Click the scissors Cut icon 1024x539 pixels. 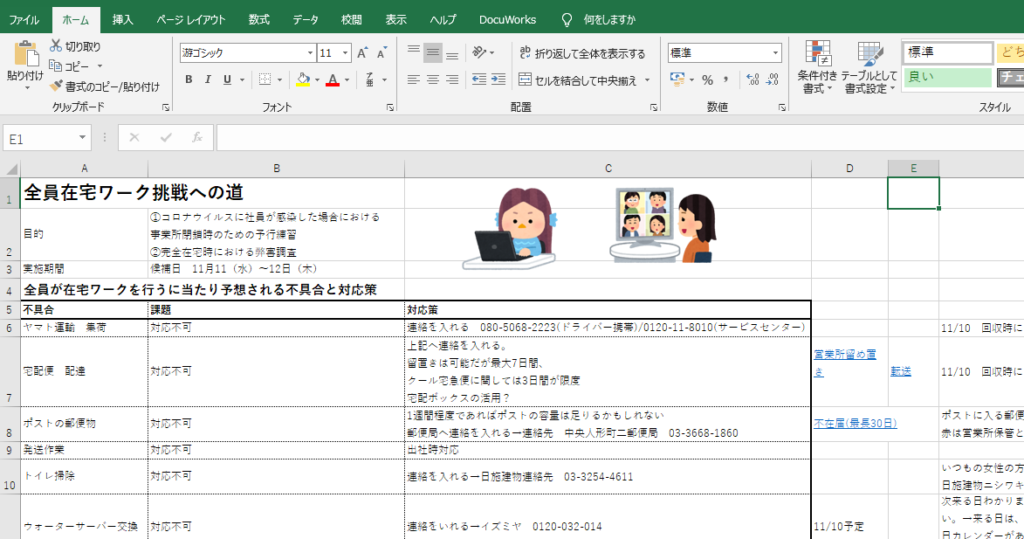[x=56, y=46]
